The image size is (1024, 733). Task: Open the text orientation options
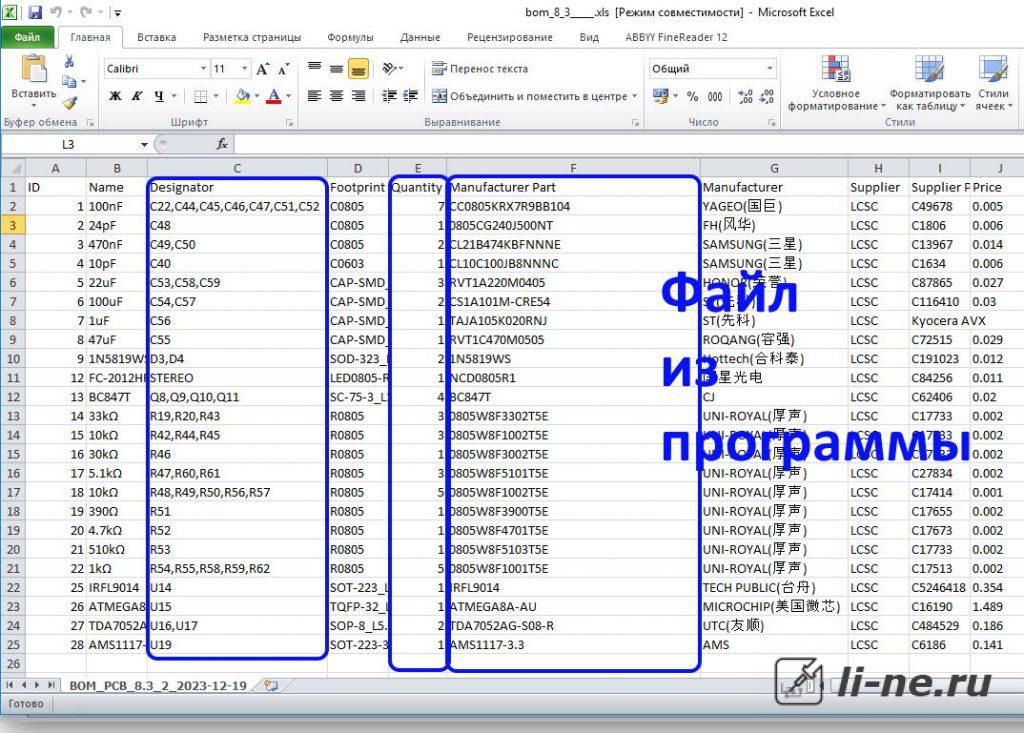click(391, 68)
